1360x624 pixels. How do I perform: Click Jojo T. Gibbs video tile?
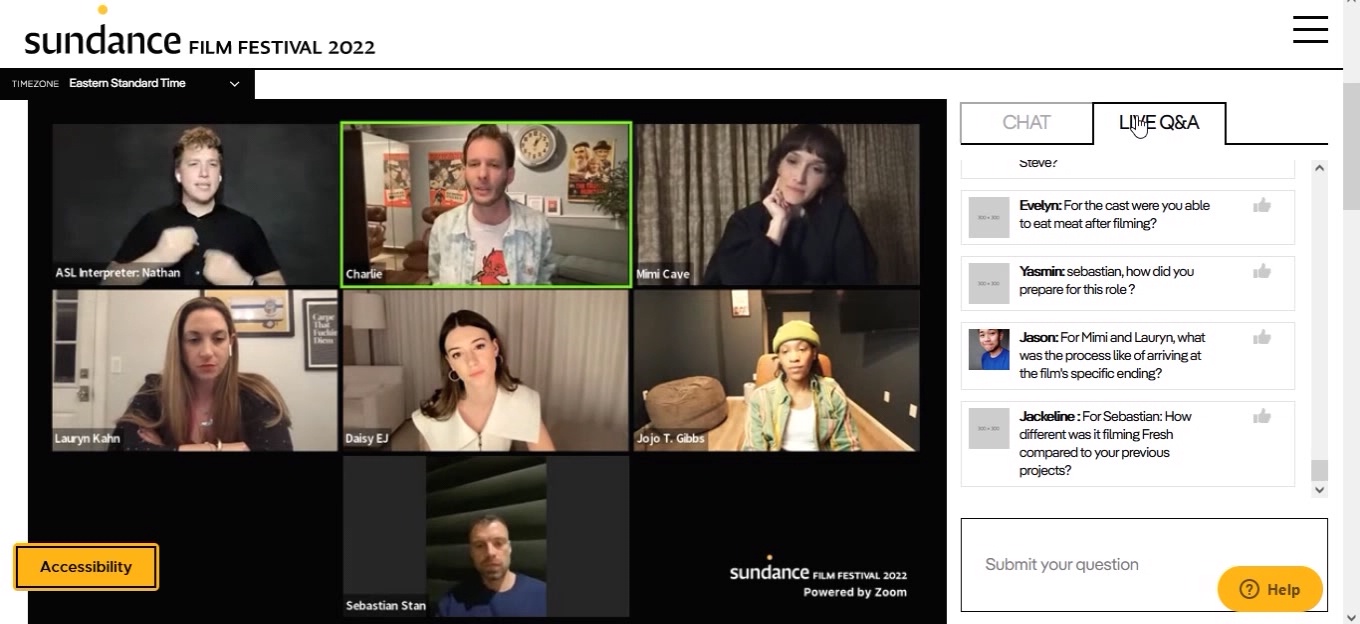pyautogui.click(x=777, y=370)
